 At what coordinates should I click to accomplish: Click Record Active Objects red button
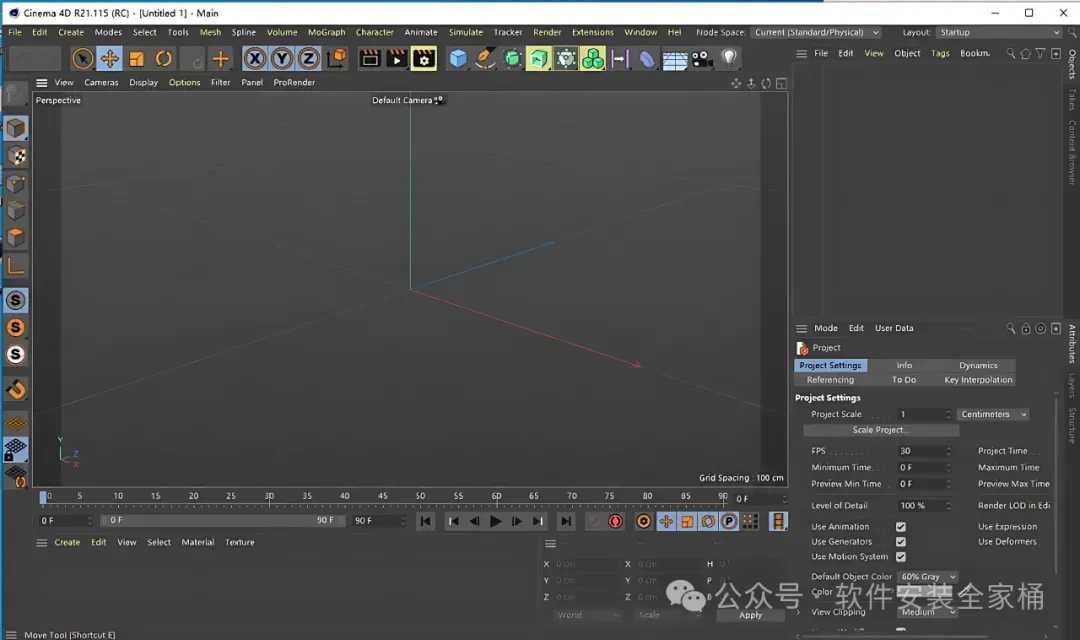[x=615, y=522]
